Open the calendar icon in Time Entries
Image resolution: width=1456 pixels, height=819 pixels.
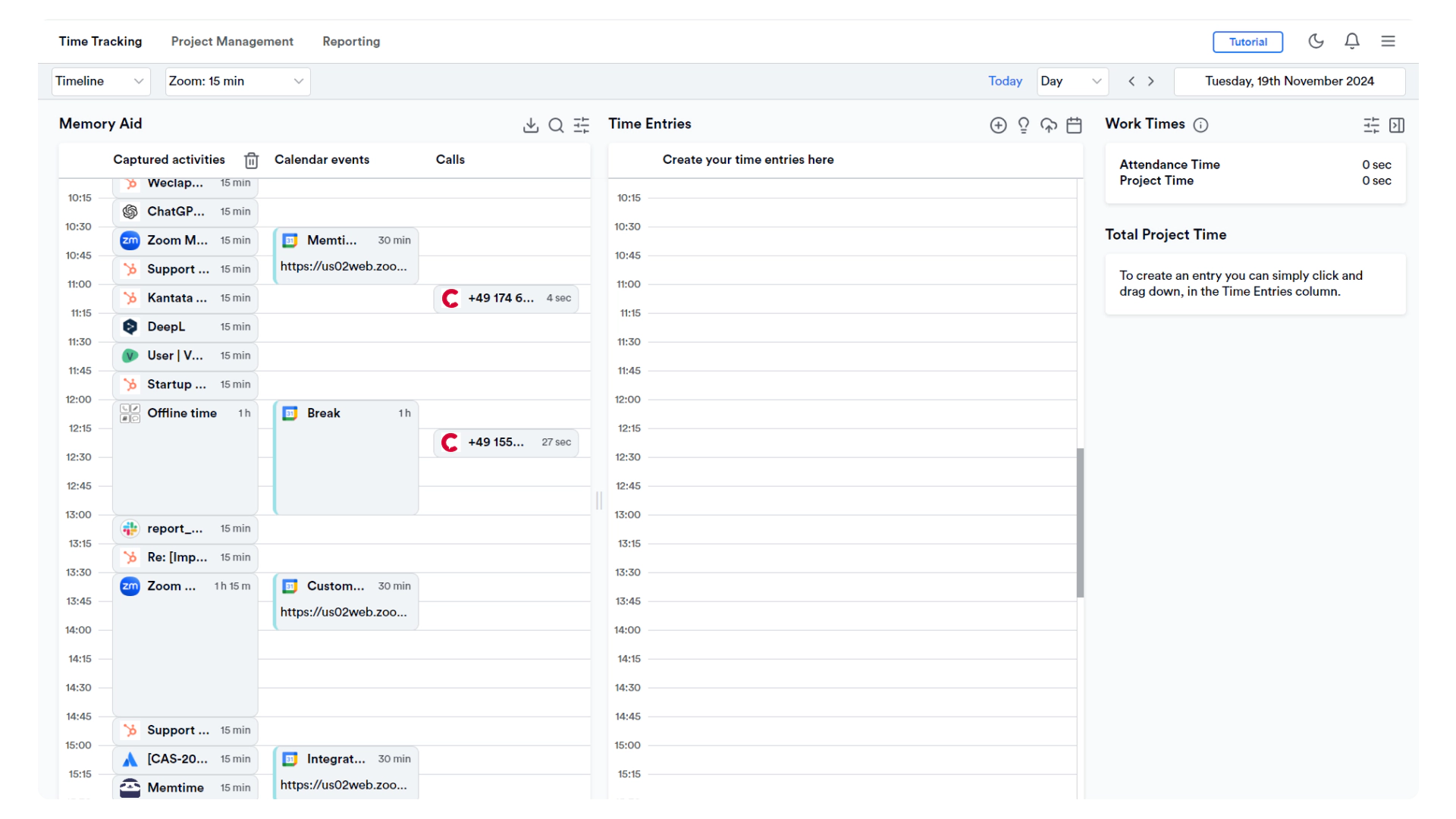tap(1074, 125)
